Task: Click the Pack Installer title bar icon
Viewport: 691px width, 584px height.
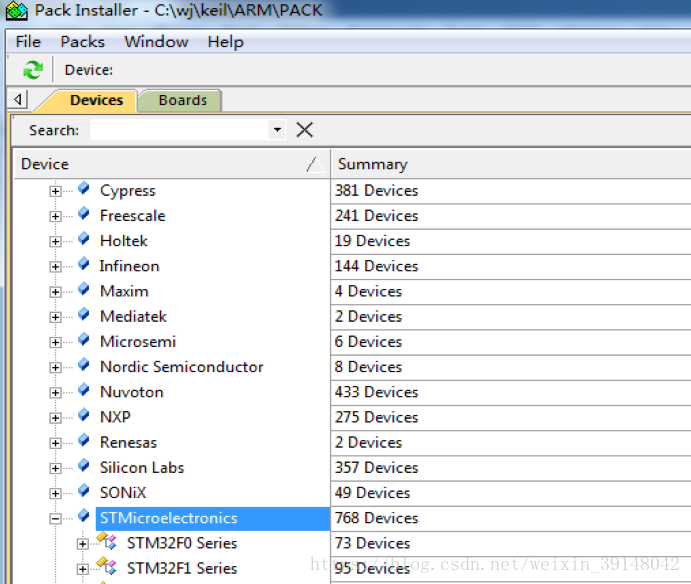Action: click(17, 10)
